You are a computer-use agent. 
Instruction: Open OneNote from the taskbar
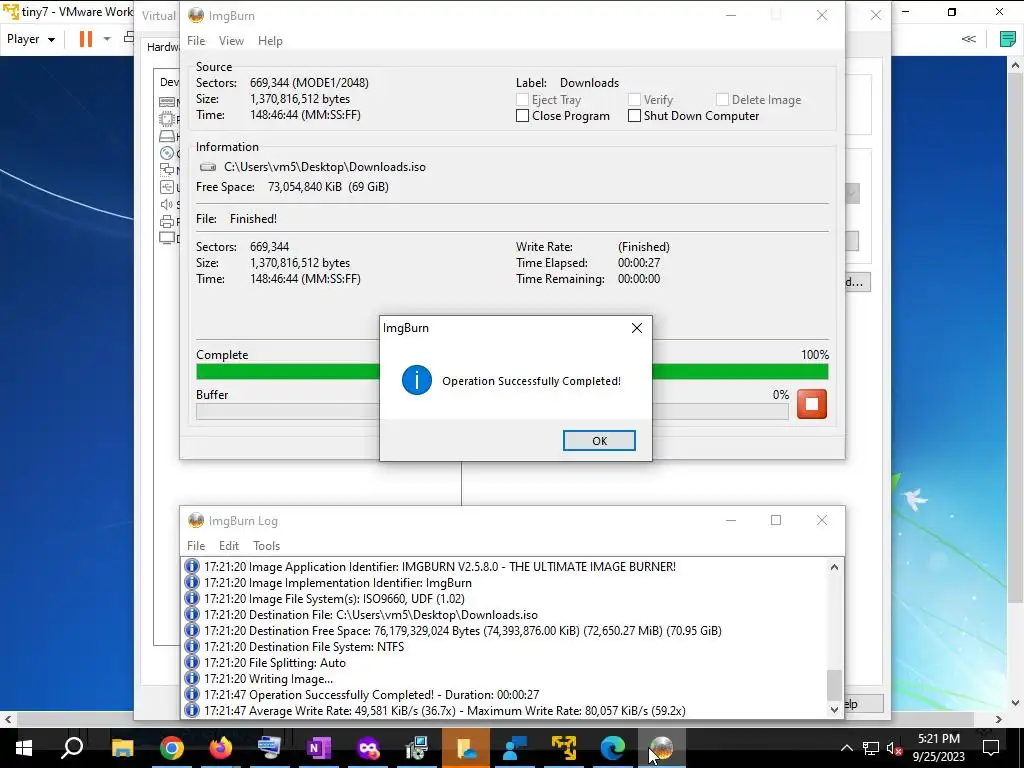(319, 748)
